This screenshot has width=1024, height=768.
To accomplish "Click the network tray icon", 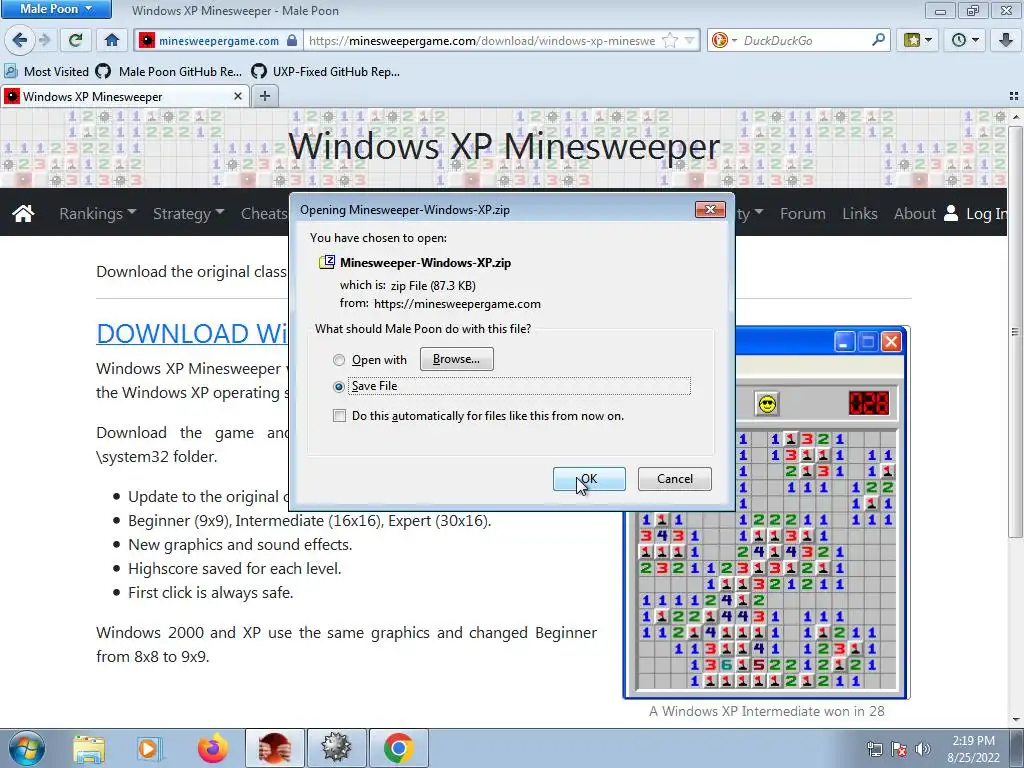I will (874, 749).
